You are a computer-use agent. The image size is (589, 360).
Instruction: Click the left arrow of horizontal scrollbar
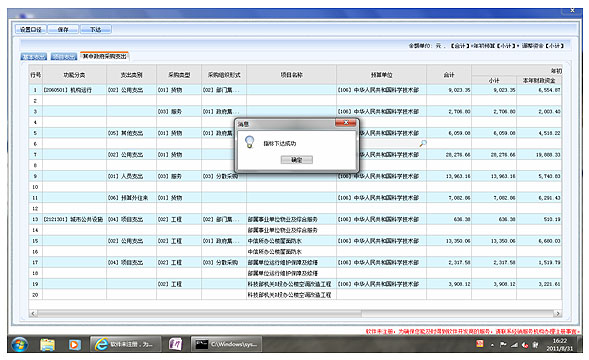coord(33,313)
